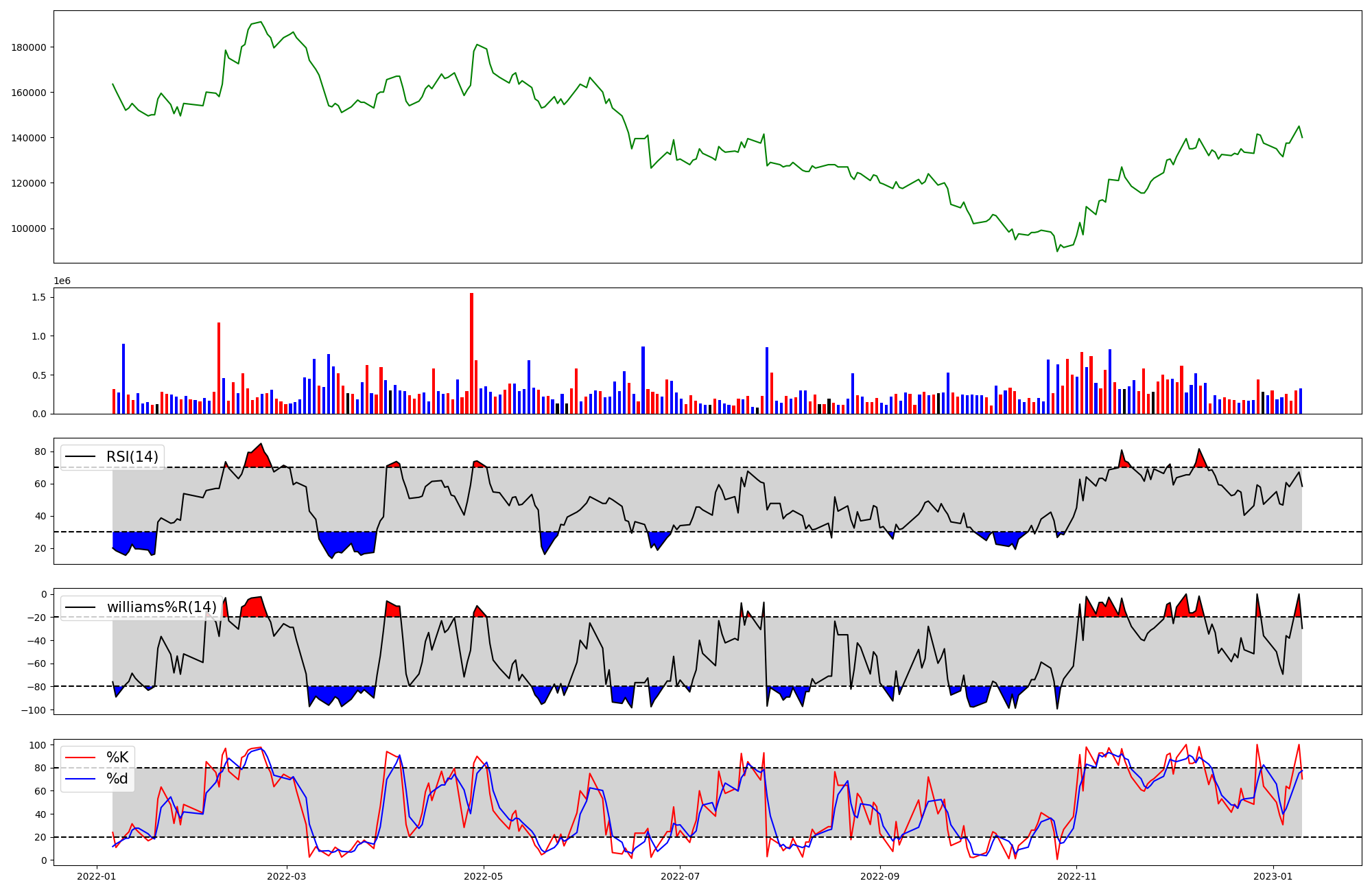1372x892 pixels.
Task: Click the 2022-11 x-axis date label
Action: 1076,876
